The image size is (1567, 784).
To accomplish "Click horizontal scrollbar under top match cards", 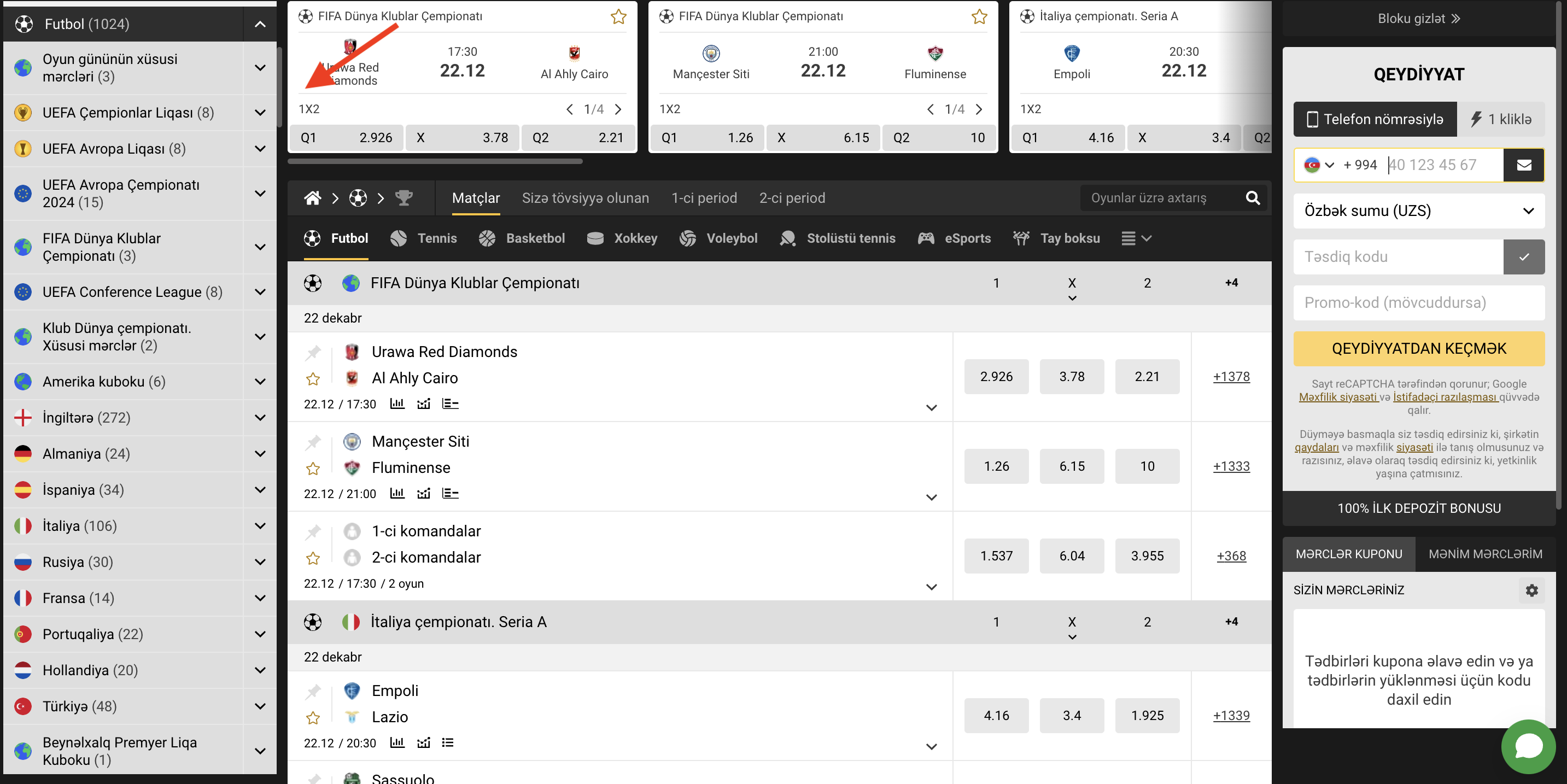I will (435, 161).
